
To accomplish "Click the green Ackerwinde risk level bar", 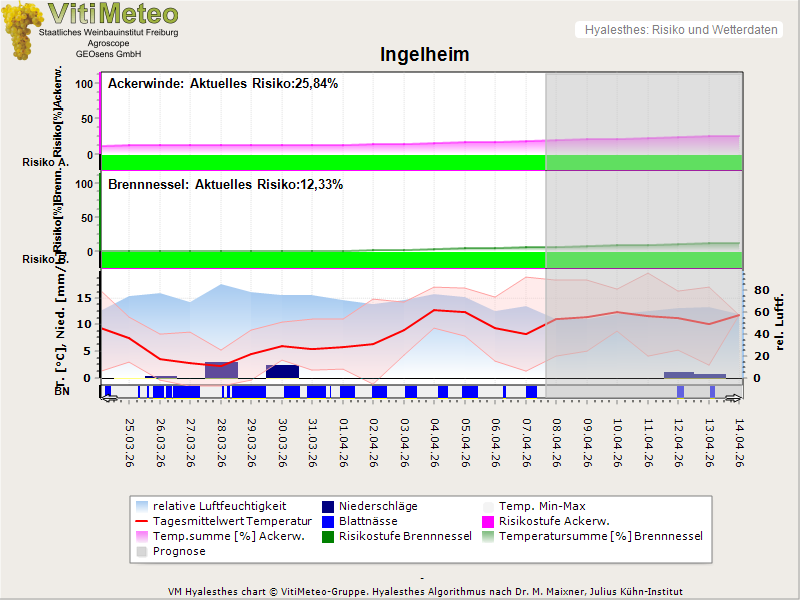I will 322,161.
